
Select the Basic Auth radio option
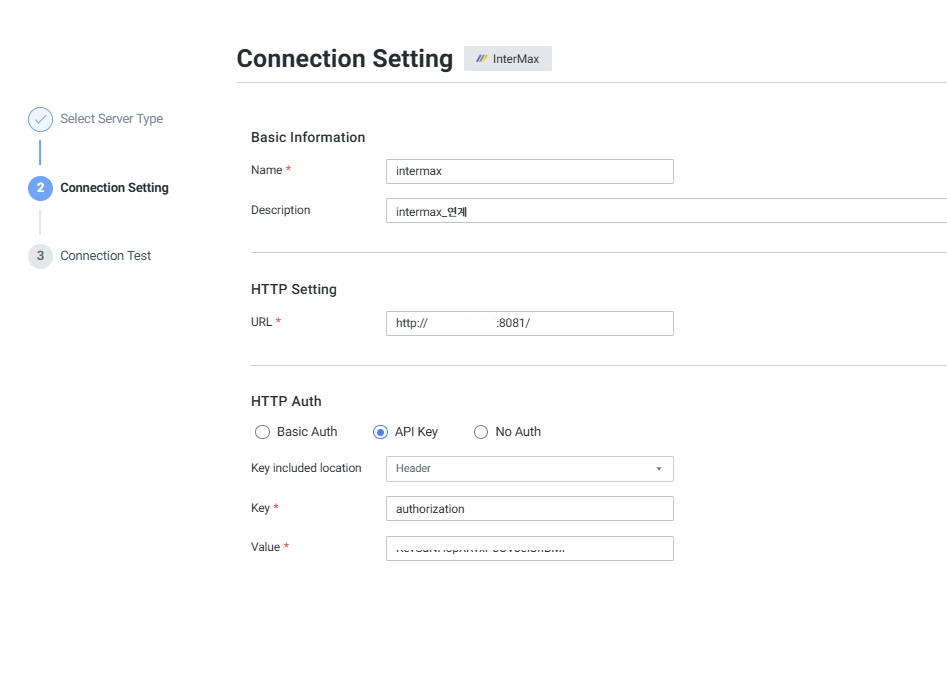(263, 432)
